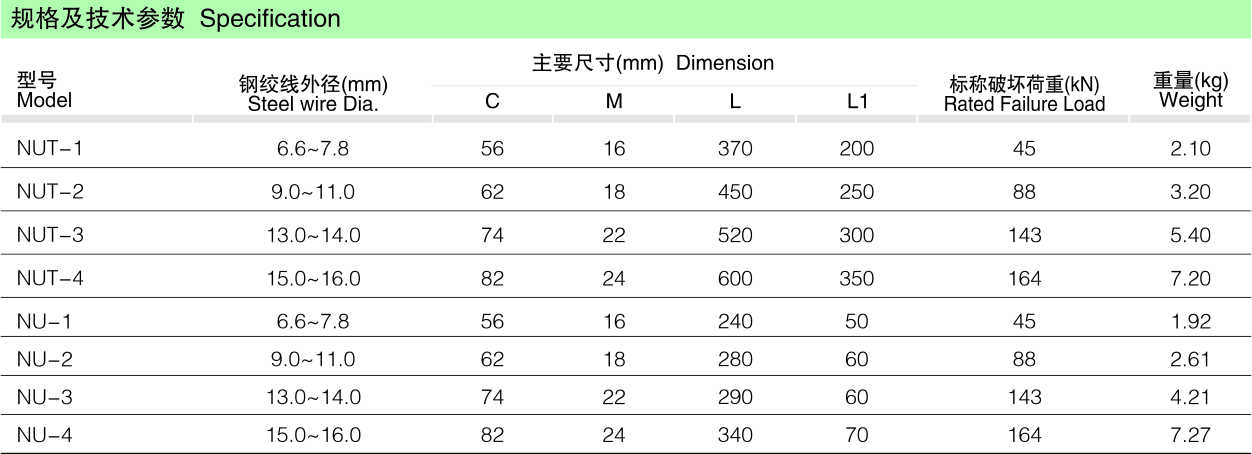
Task: Click the L value 600 cell
Action: point(735,278)
